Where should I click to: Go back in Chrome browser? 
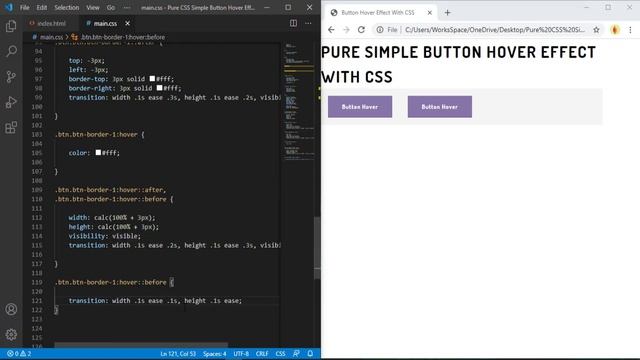pyautogui.click(x=331, y=30)
